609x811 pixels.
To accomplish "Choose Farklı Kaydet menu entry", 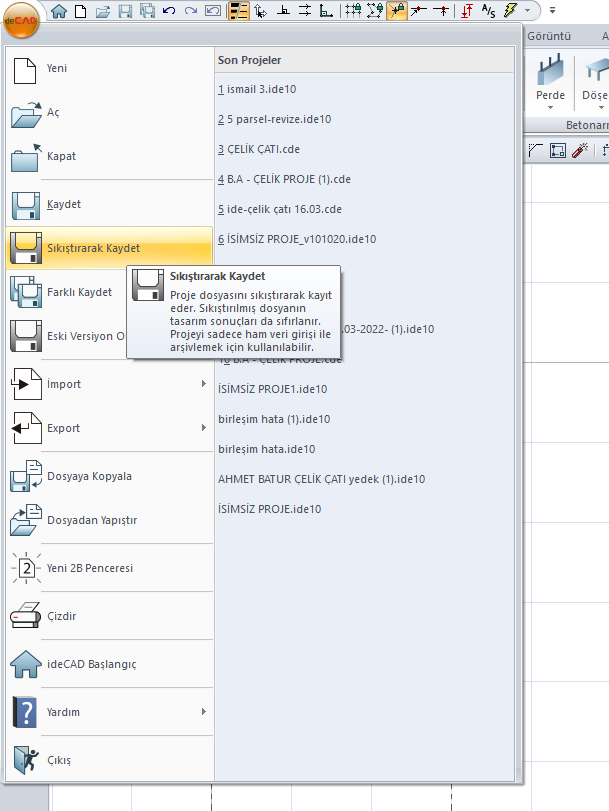I will pos(67,293).
